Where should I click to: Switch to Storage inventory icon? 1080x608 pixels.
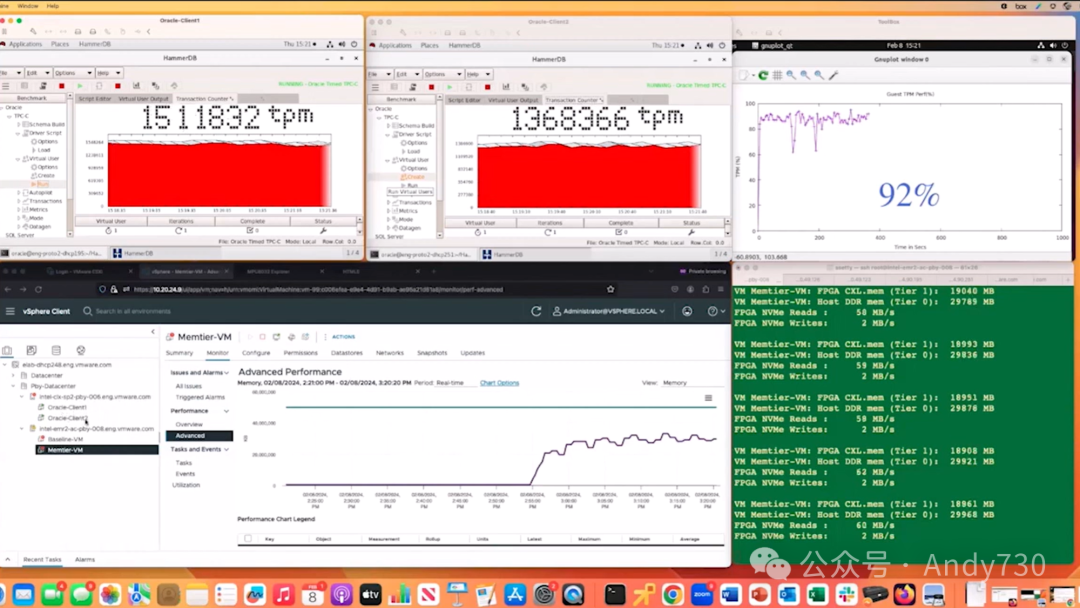[x=56, y=350]
